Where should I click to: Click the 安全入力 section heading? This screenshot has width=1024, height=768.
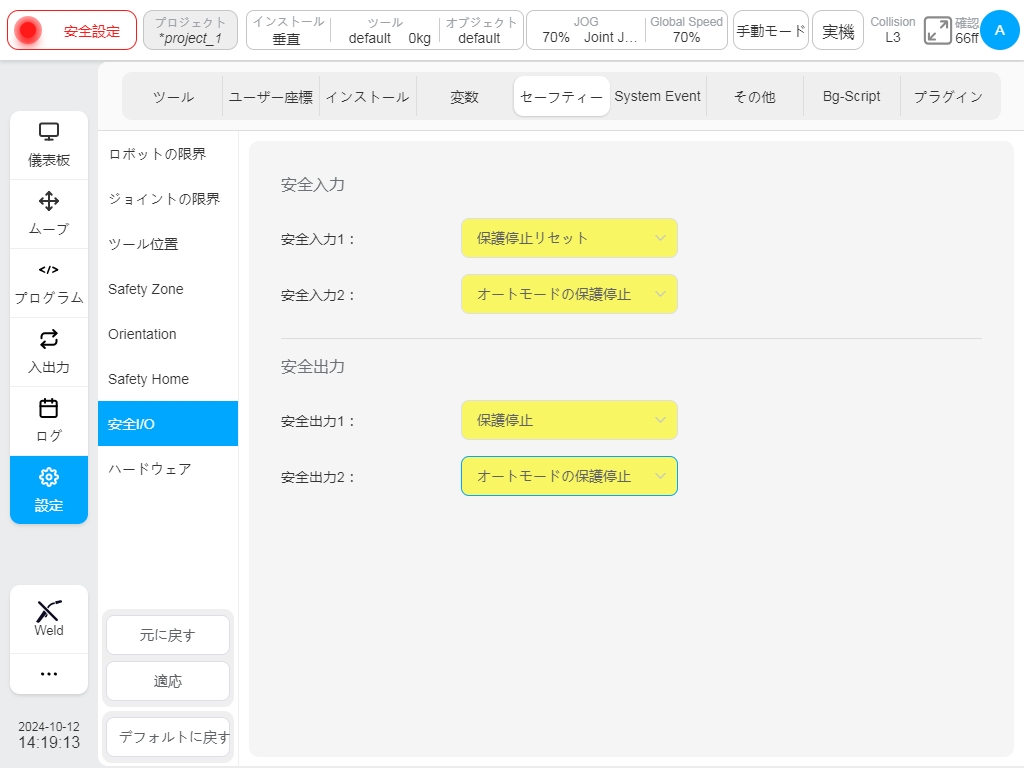coord(313,185)
